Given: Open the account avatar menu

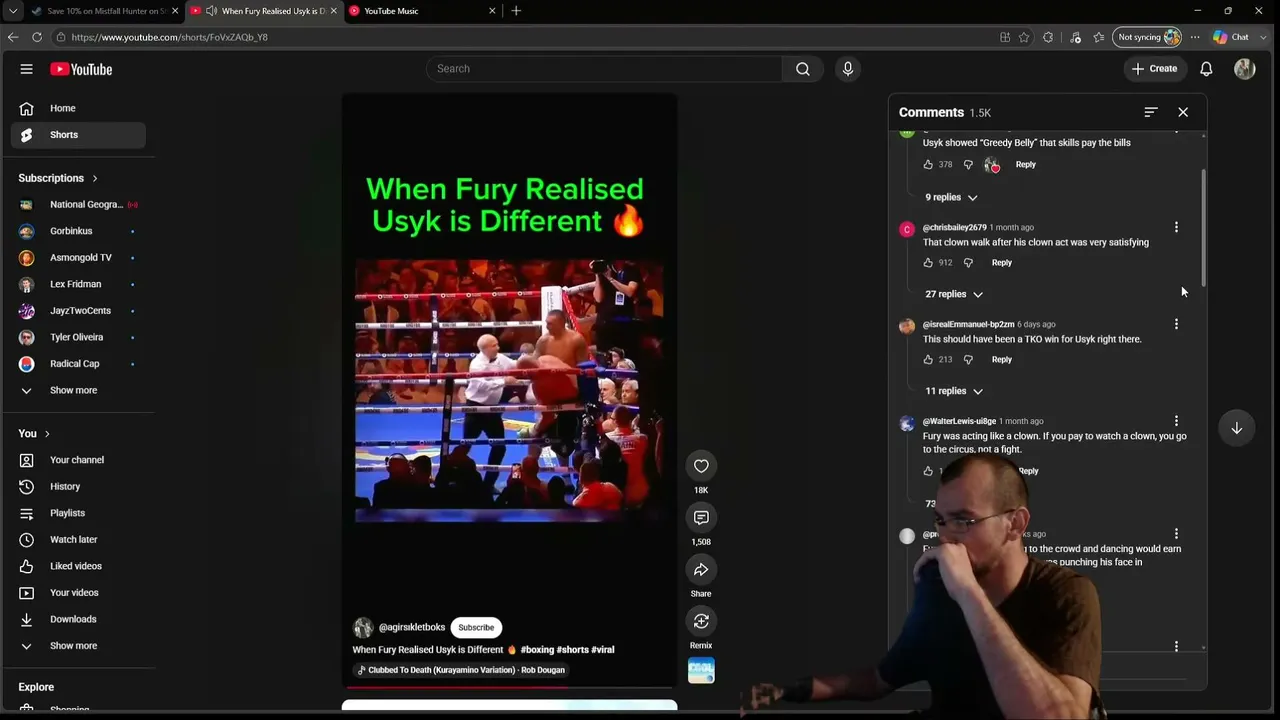Looking at the screenshot, I should click(1245, 69).
